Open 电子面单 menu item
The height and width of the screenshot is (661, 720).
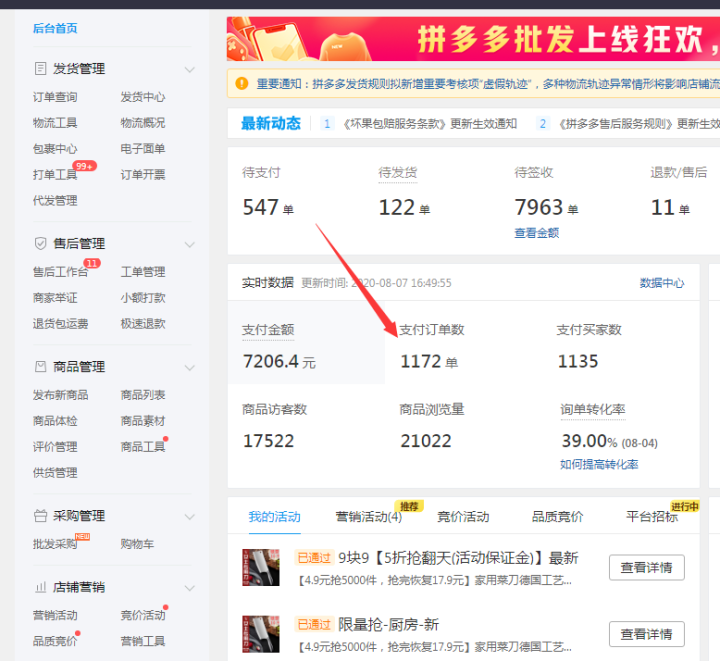[143, 149]
